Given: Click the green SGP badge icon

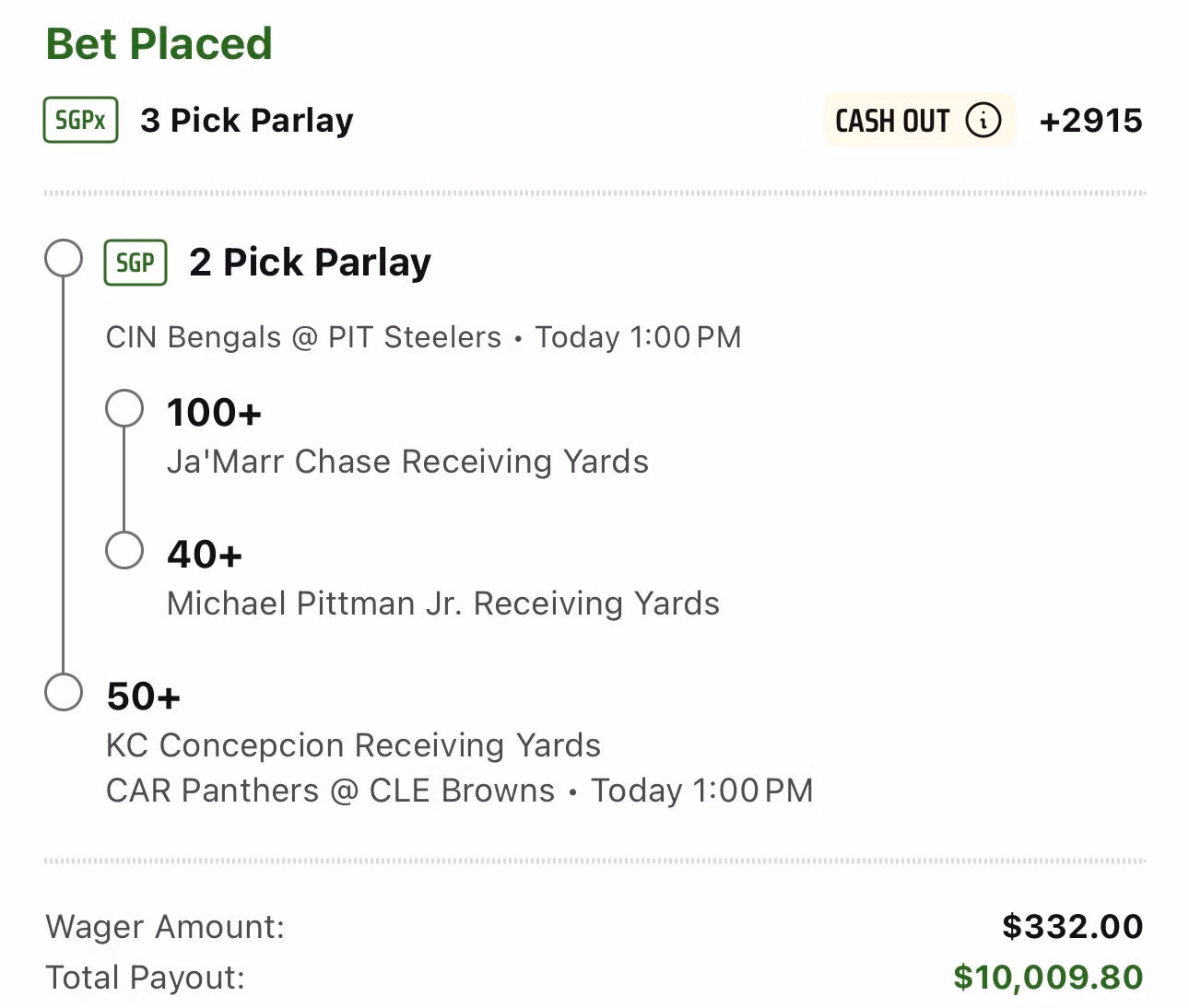Looking at the screenshot, I should point(135,263).
